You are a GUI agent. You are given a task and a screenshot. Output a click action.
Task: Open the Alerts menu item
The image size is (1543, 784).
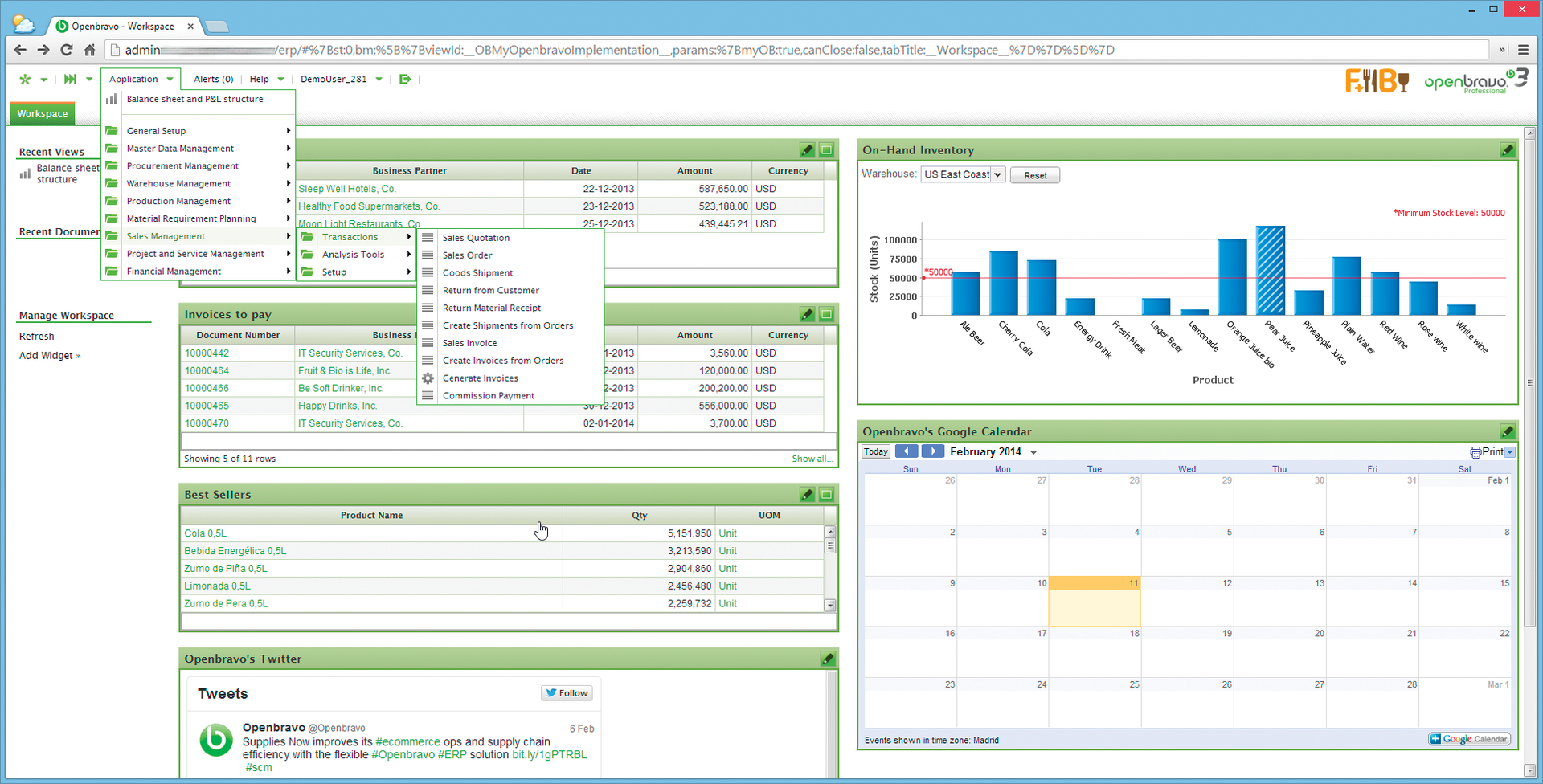coord(212,79)
